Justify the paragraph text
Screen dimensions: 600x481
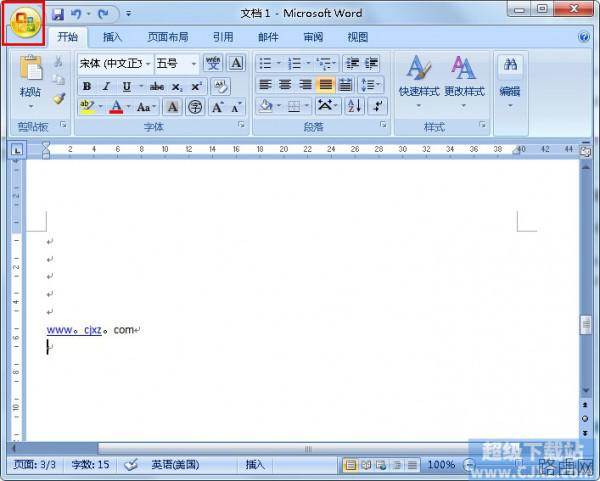pos(326,85)
